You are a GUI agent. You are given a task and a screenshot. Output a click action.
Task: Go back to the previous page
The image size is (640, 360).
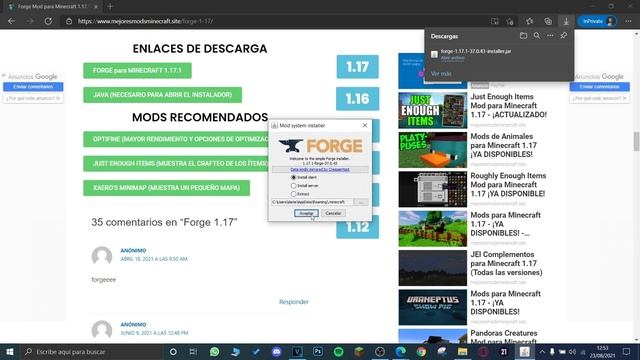(x=11, y=21)
